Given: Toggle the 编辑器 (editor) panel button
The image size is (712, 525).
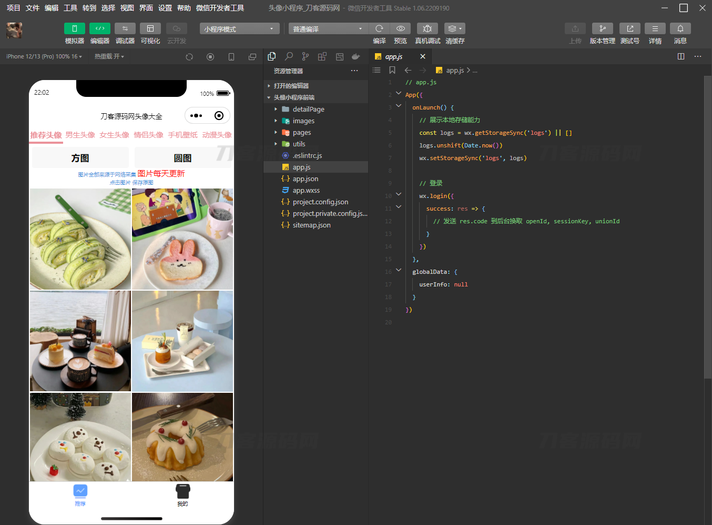Looking at the screenshot, I should [100, 29].
